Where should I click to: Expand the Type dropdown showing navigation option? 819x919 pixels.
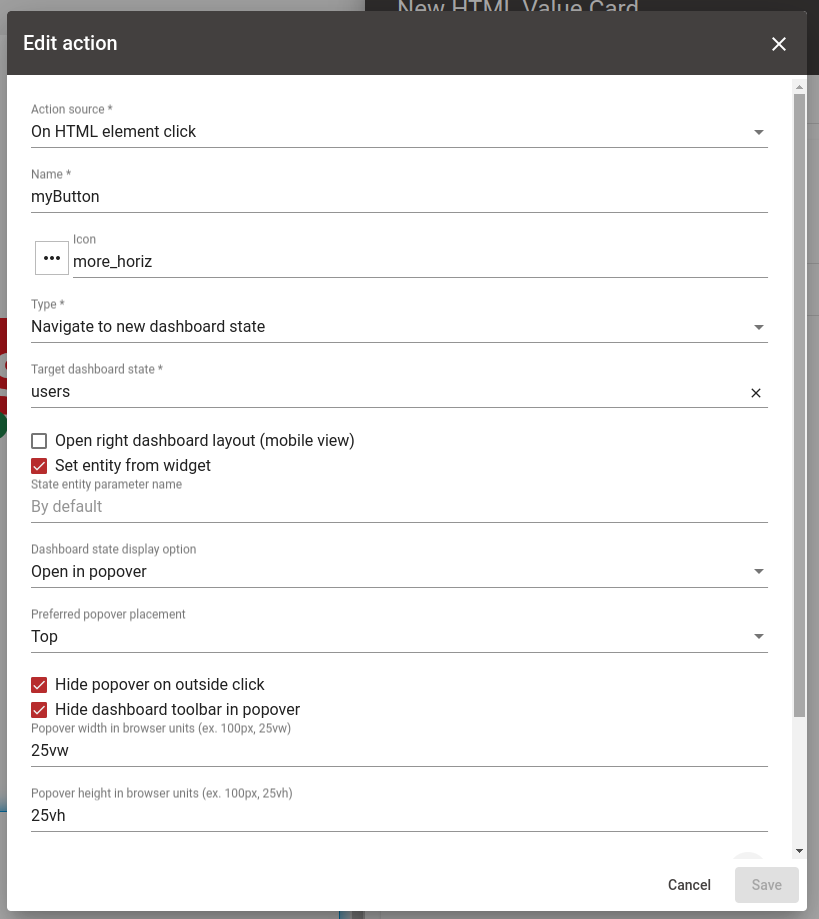tap(759, 326)
